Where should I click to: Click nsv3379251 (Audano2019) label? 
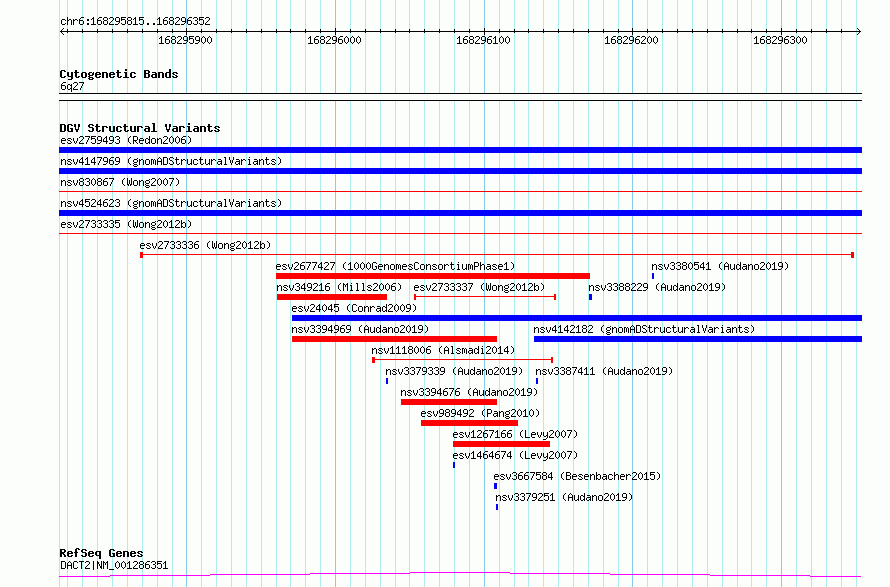(x=564, y=497)
